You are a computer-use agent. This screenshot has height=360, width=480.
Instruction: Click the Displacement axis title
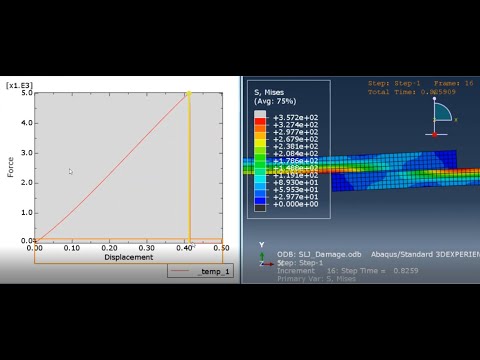click(x=129, y=257)
